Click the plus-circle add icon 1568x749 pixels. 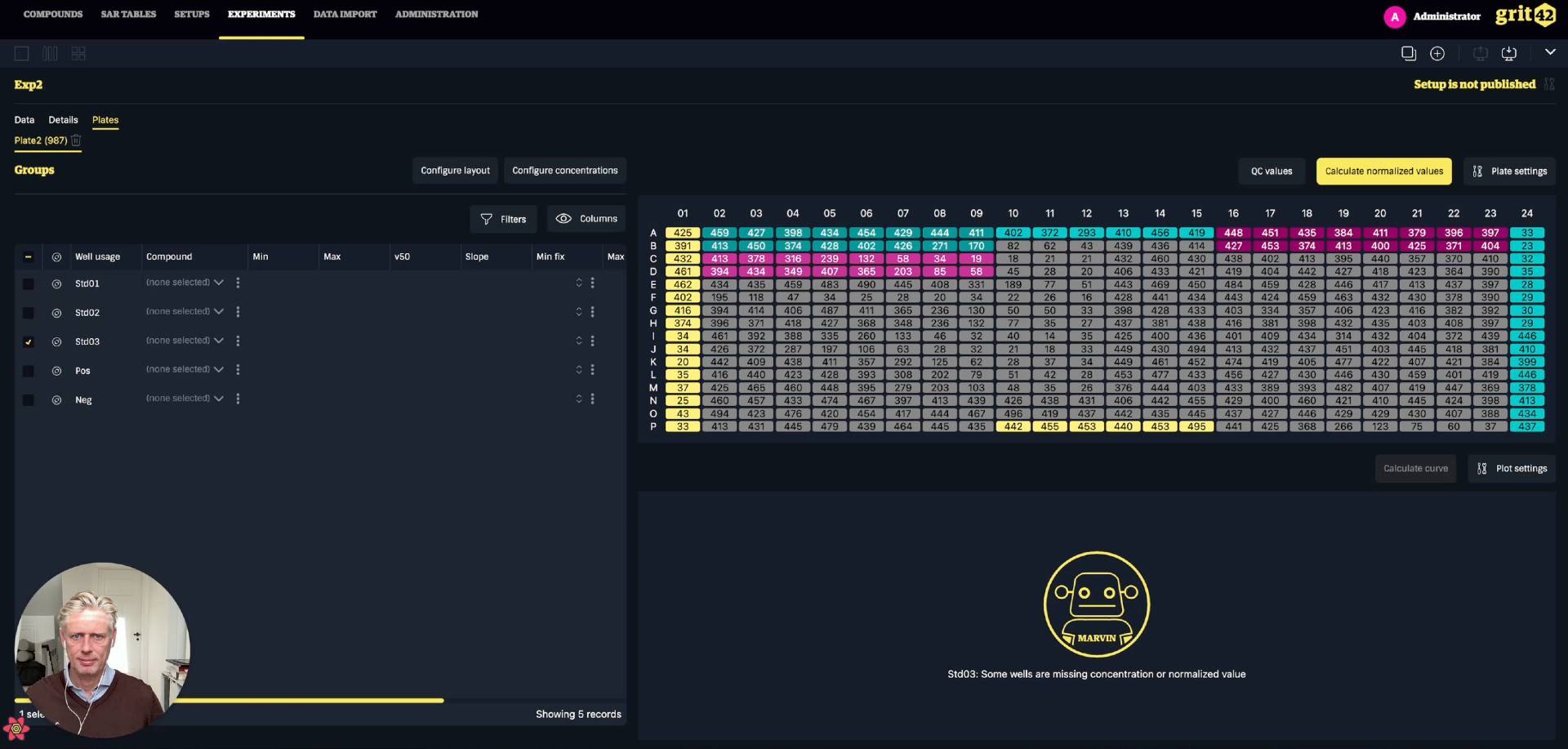click(x=1437, y=54)
